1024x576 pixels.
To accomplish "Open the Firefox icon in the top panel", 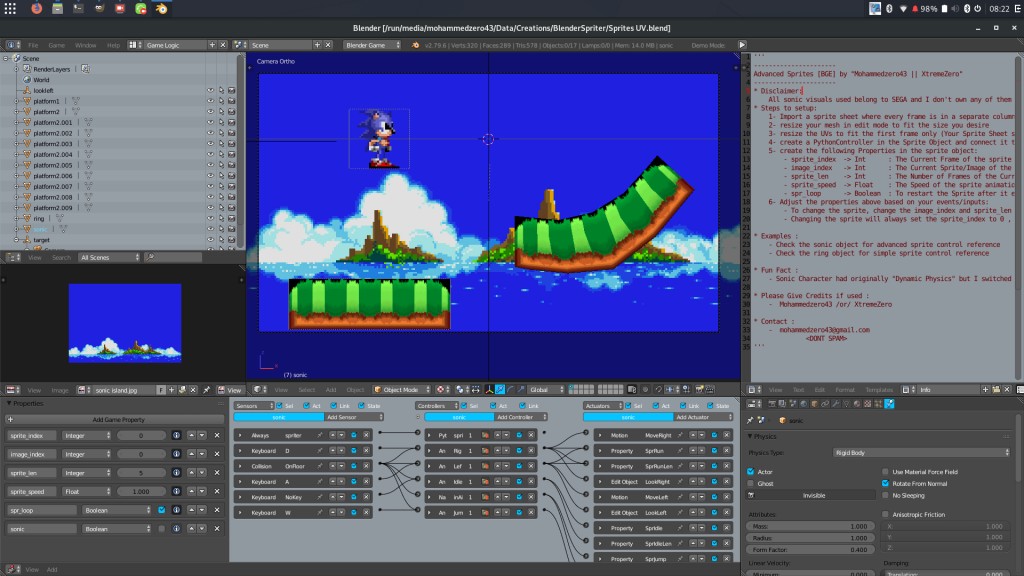I will click(37, 8).
